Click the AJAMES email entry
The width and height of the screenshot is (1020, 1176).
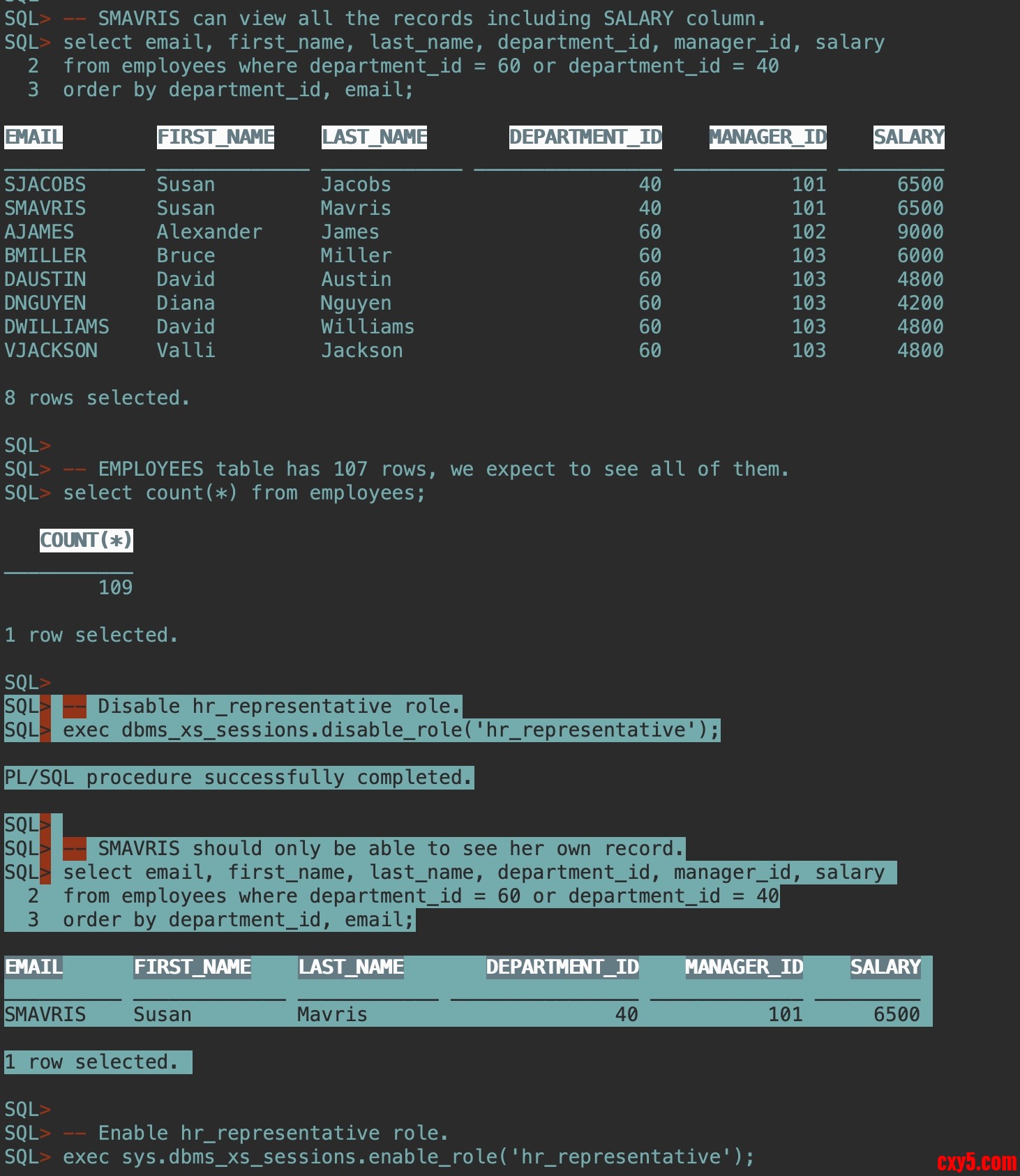click(39, 232)
